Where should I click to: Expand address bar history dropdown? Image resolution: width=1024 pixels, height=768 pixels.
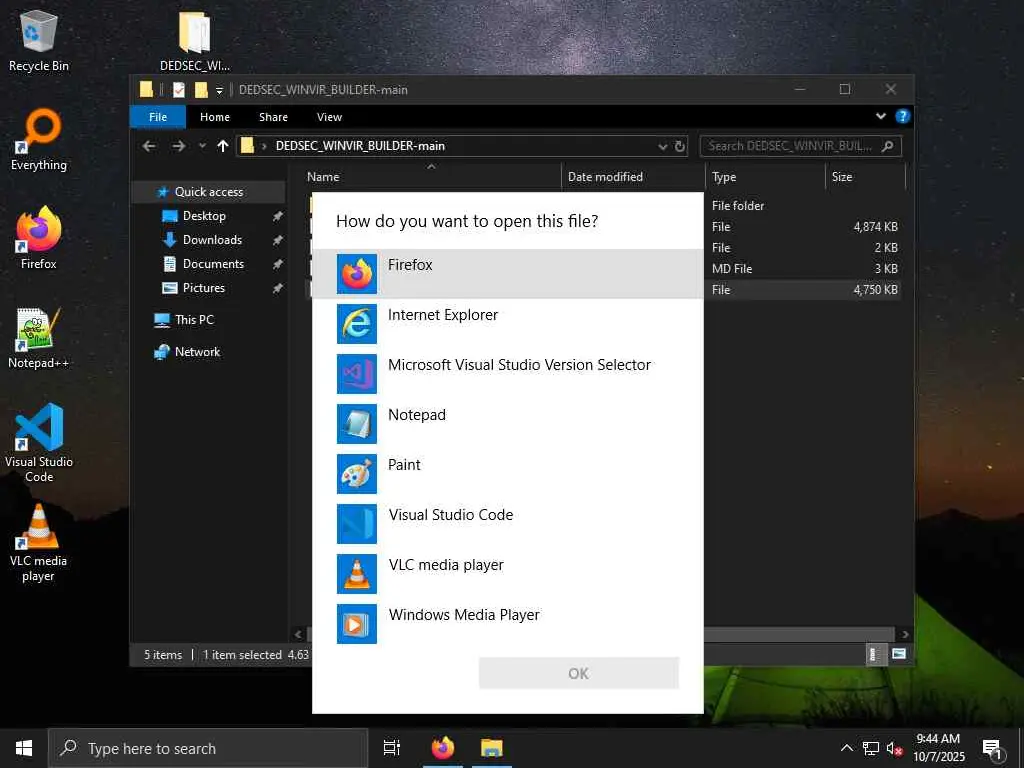pos(662,147)
